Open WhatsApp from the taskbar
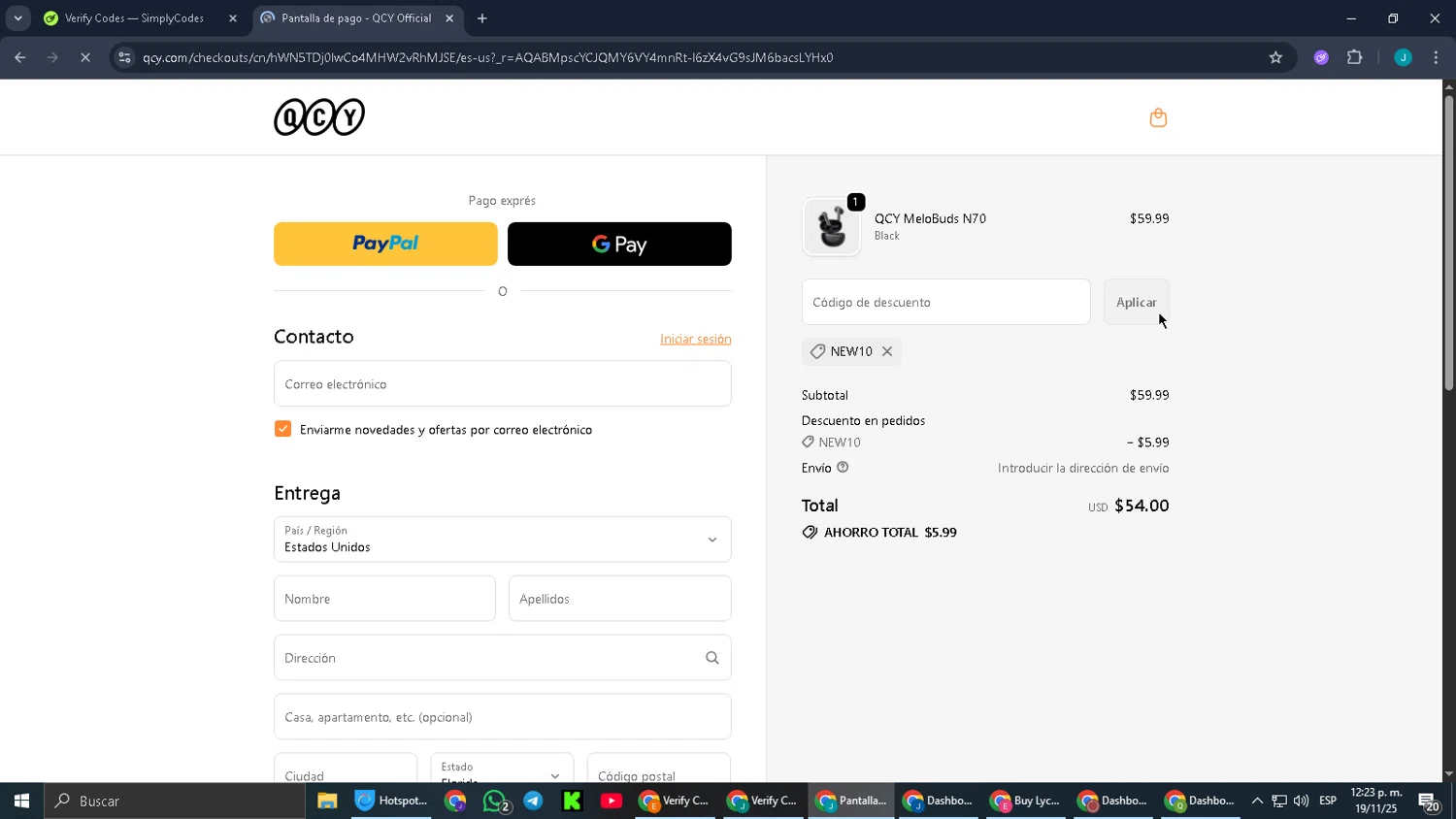The width and height of the screenshot is (1456, 819). (x=496, y=801)
